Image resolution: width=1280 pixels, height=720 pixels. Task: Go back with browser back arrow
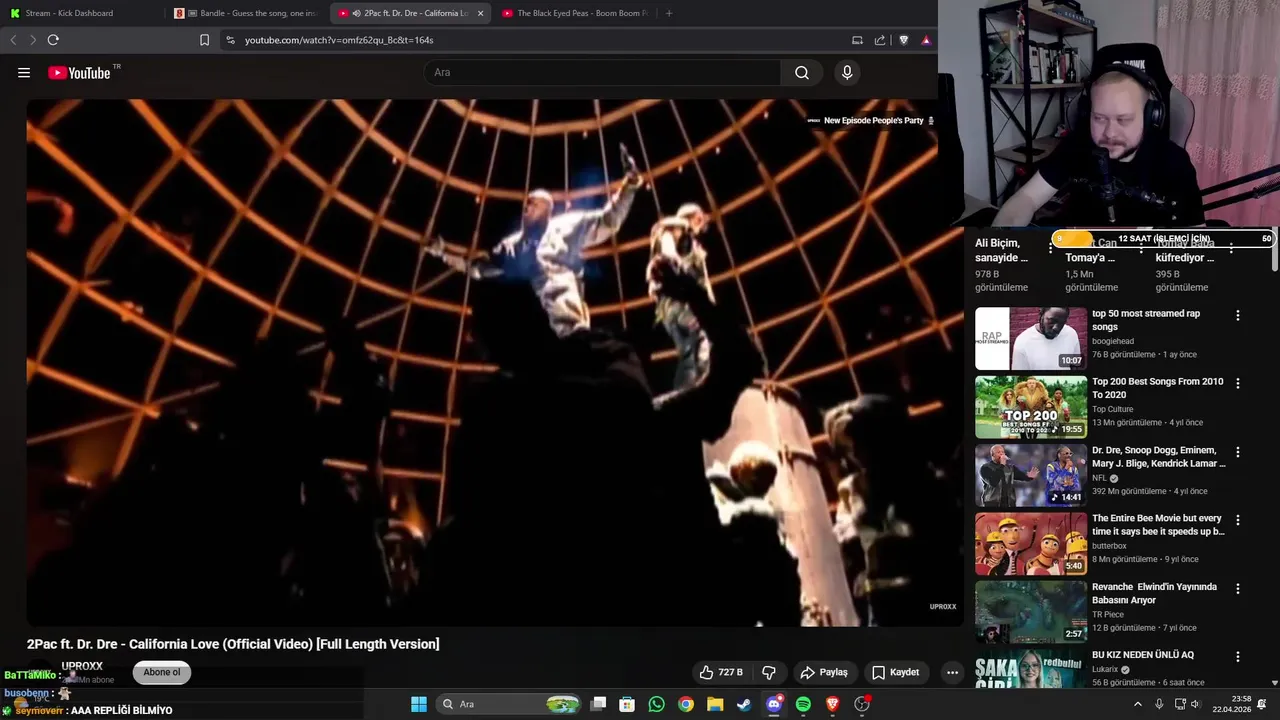click(x=13, y=40)
